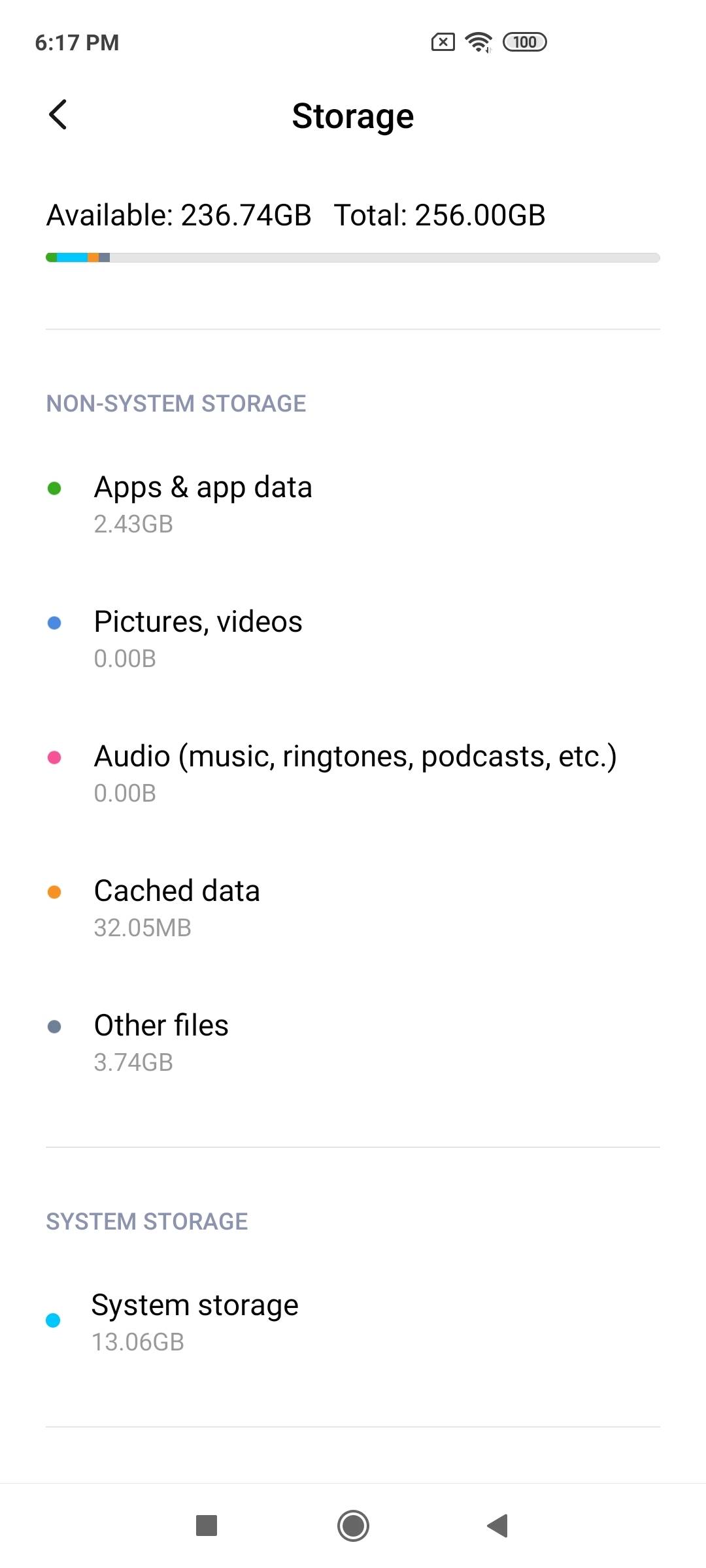Tap the green dot beside Apps & app data
706x1568 pixels.
click(54, 489)
